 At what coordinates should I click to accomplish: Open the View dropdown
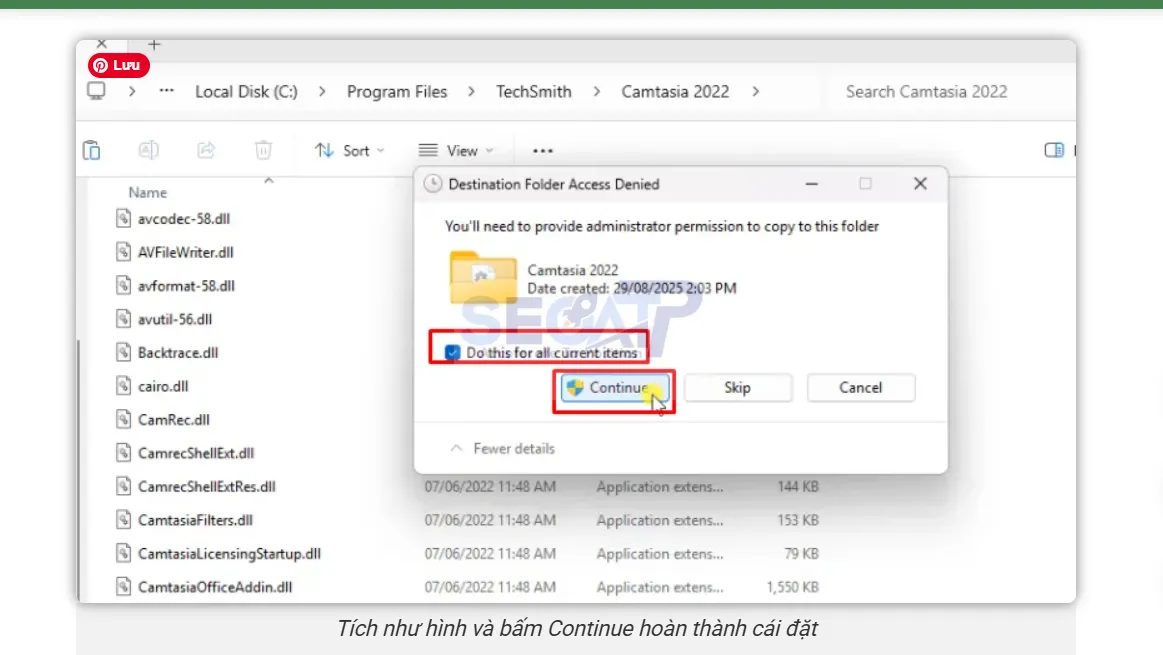point(456,149)
